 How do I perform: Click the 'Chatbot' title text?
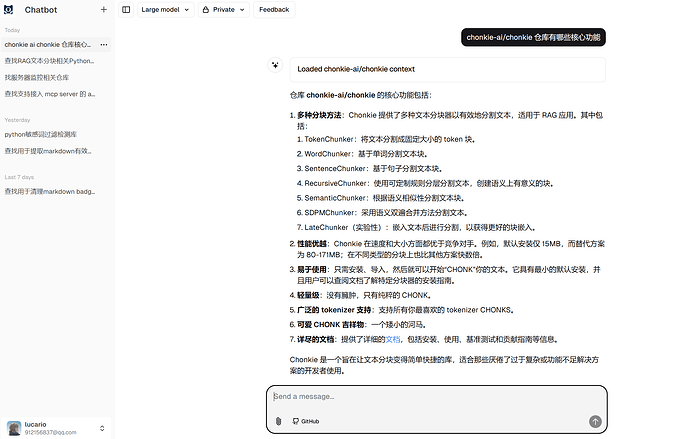[41, 10]
